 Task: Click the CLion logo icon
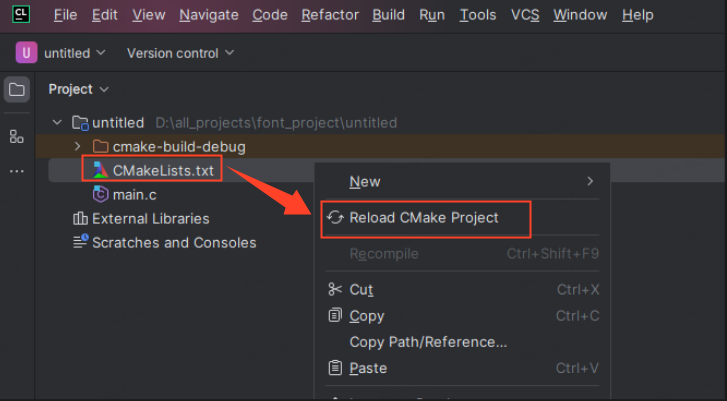21,14
